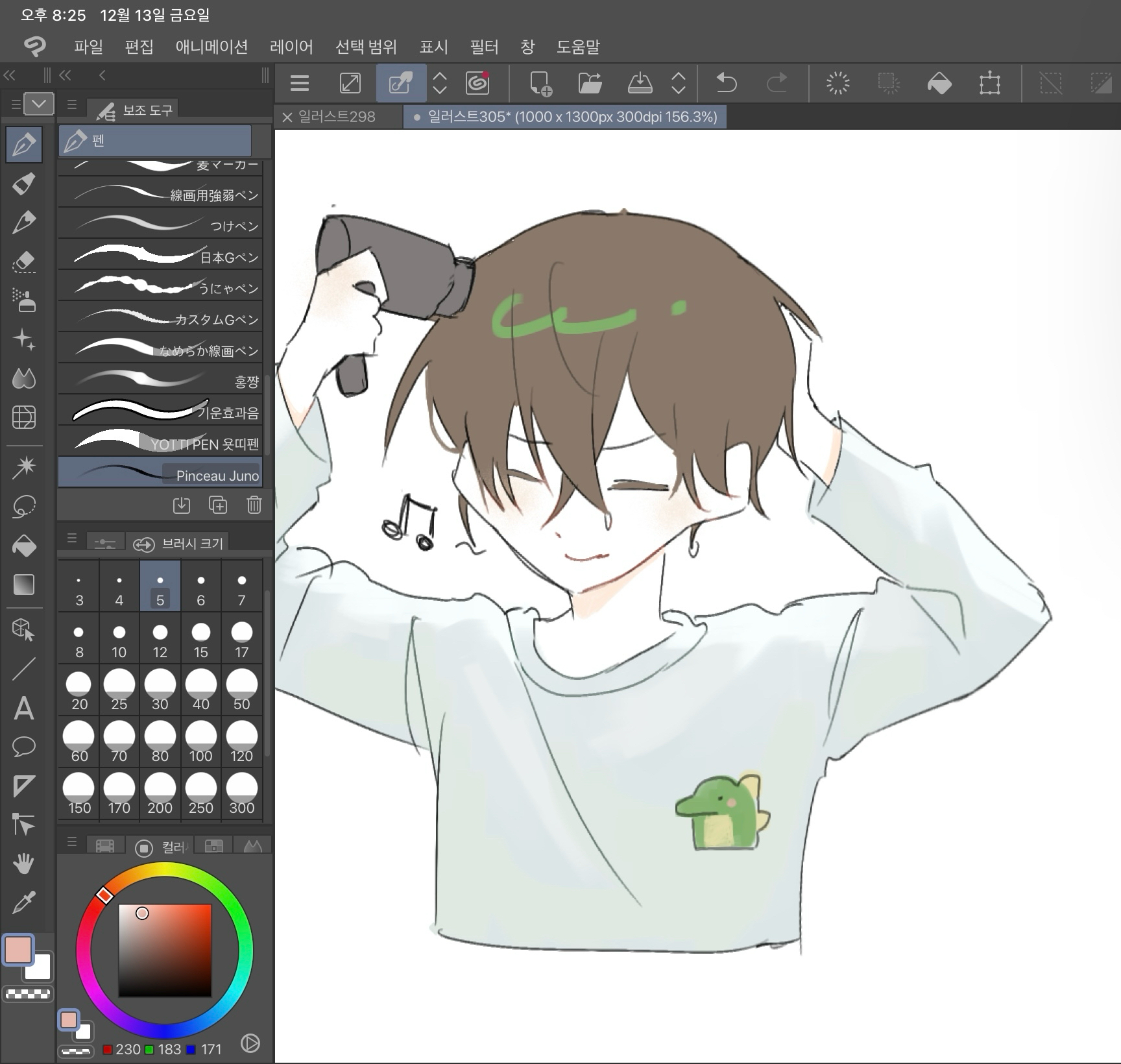Switch to the 일러스트298 tab
This screenshot has width=1121, height=1064.
(336, 117)
